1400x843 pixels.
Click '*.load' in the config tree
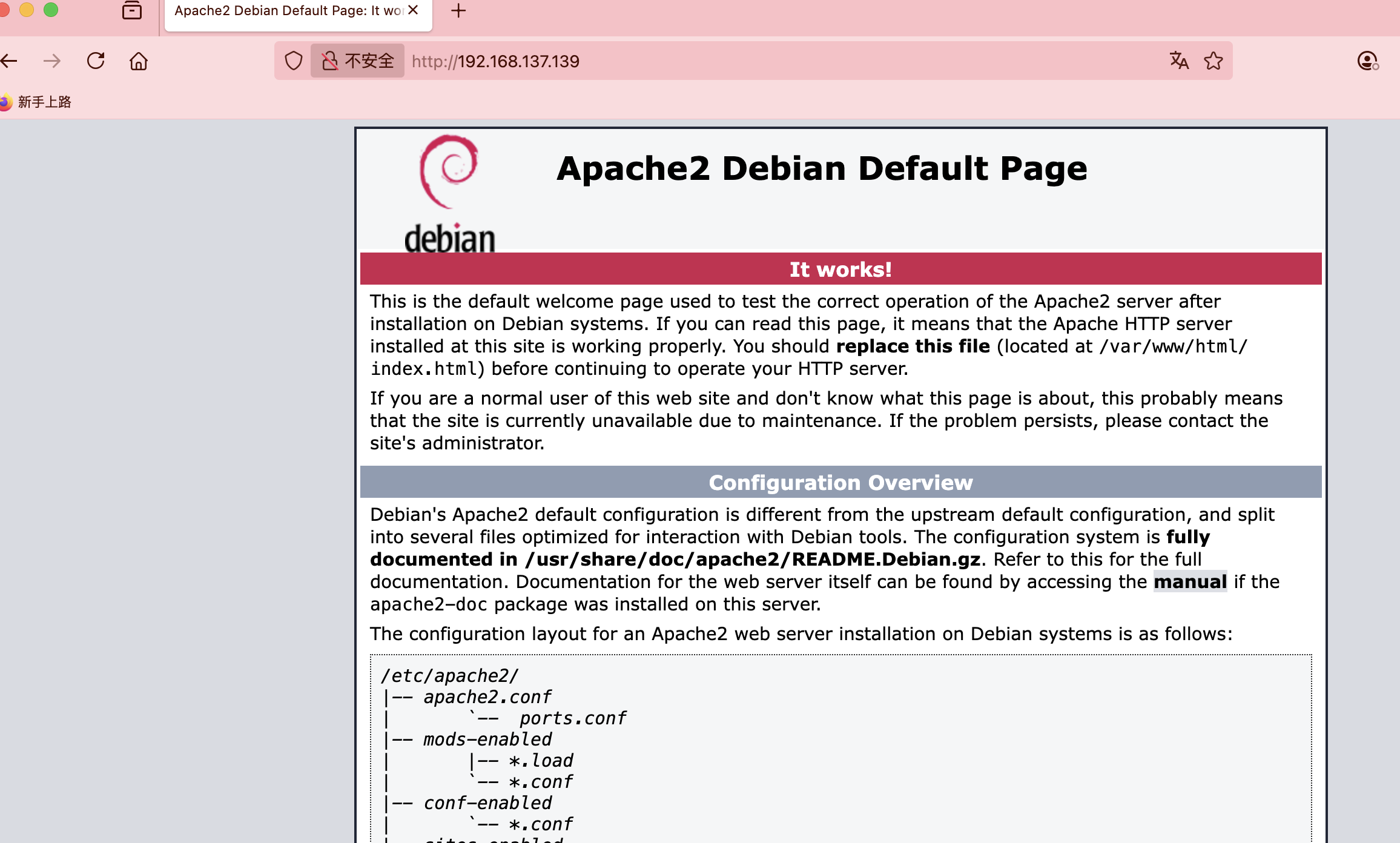click(541, 761)
